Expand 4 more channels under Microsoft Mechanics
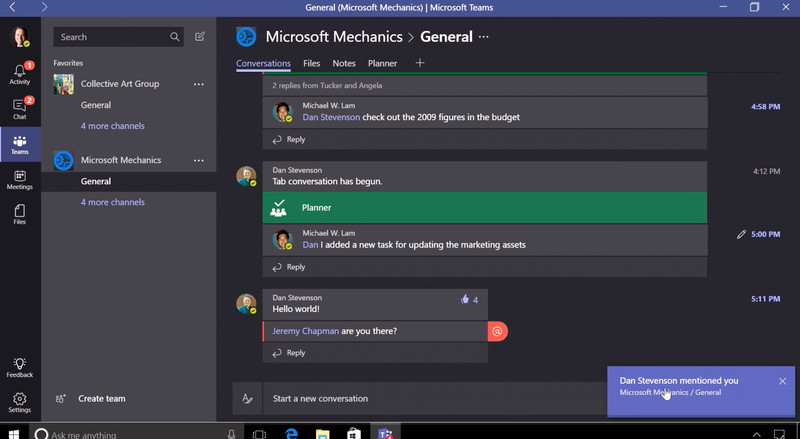Viewport: 800px width, 439px height. 113,202
